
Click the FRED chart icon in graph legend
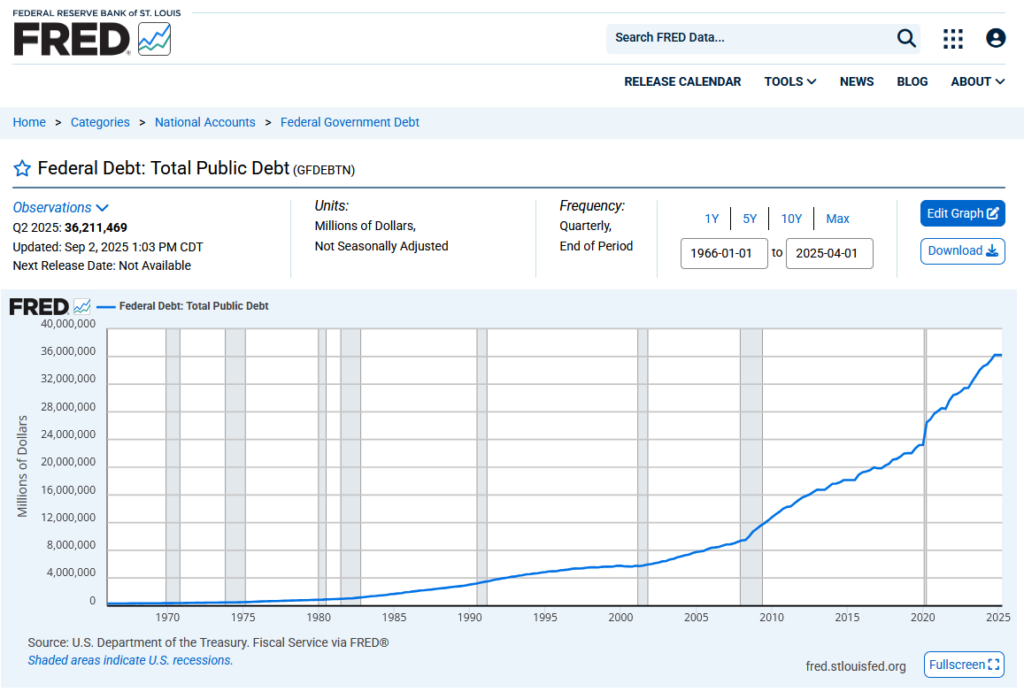(82, 306)
